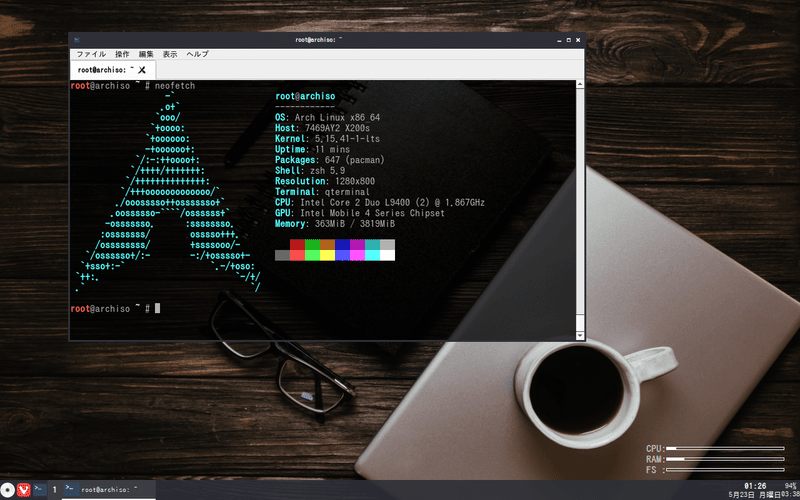Screen dimensions: 800x500
Task: Click the 94% battery indicator
Action: [790, 486]
